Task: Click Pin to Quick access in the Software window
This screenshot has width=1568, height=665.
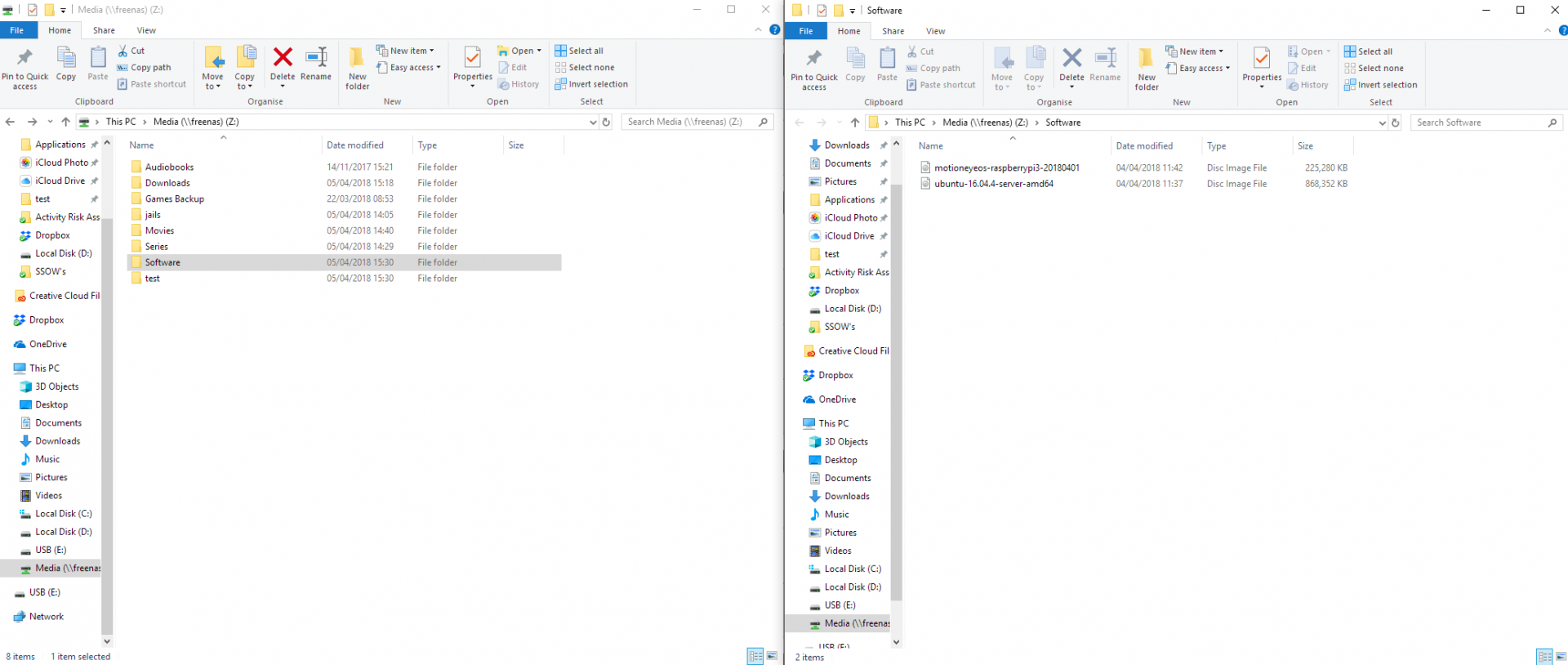Action: pyautogui.click(x=814, y=69)
